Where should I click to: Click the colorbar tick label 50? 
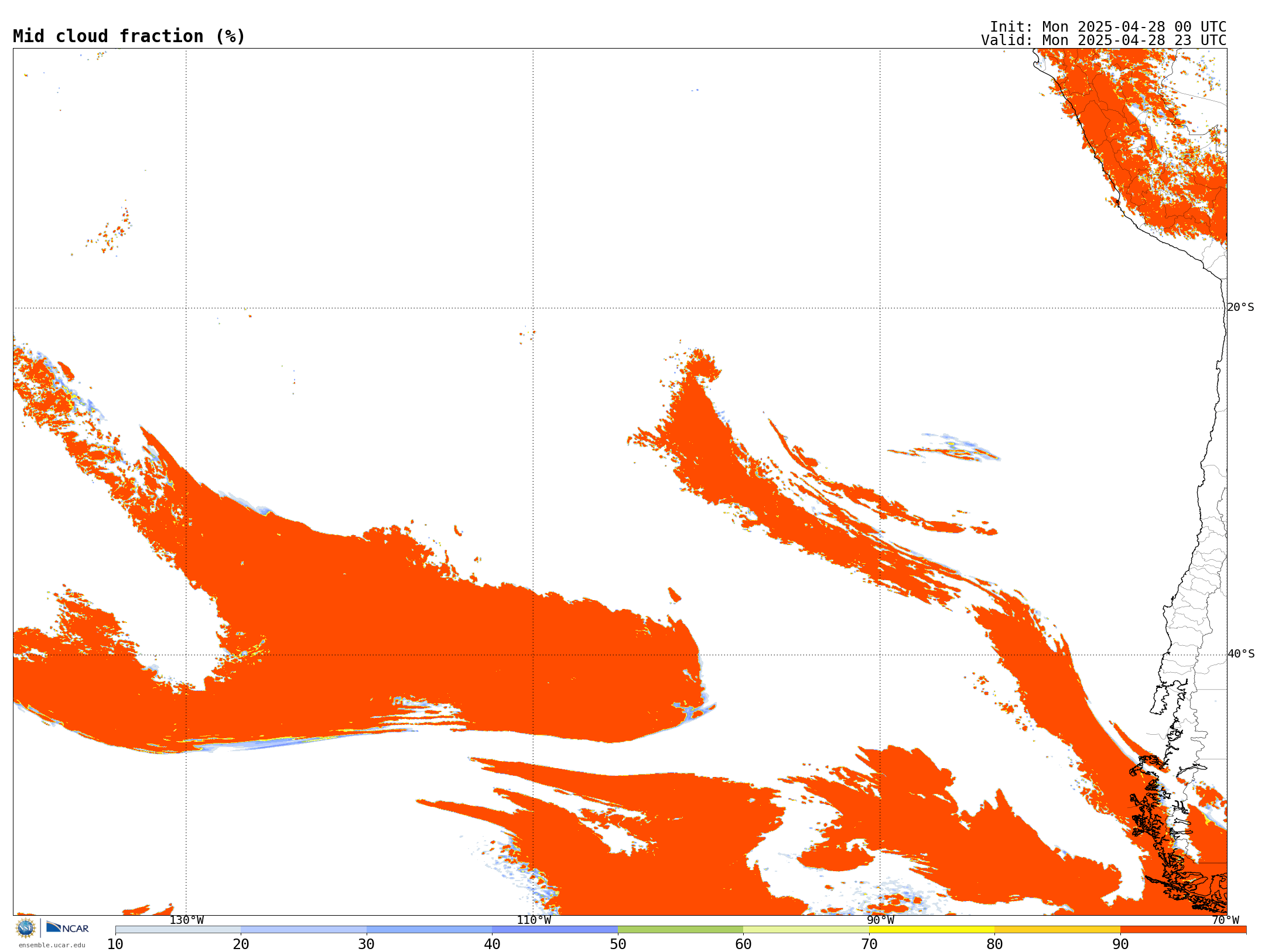pyautogui.click(x=618, y=944)
